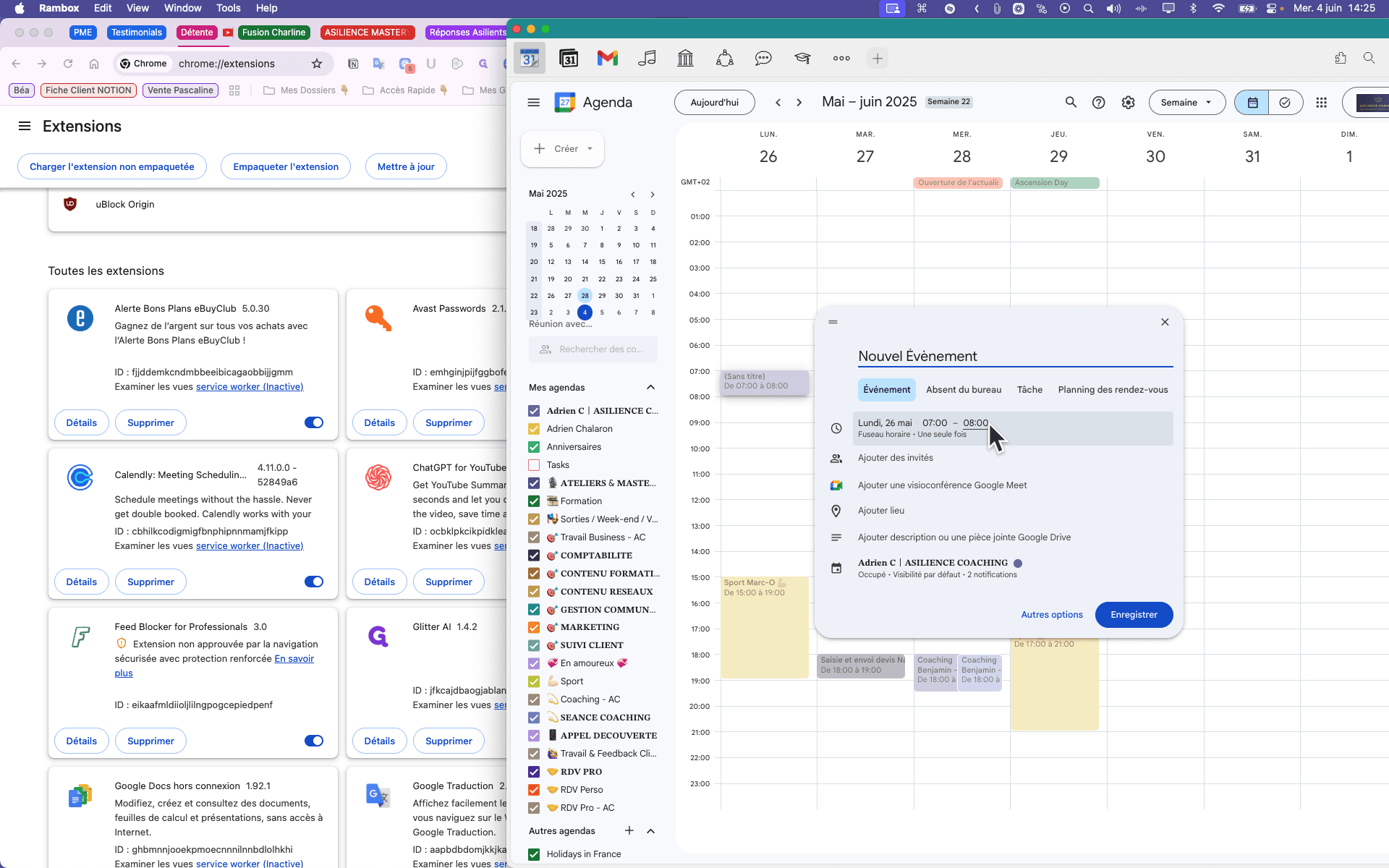Toggle Alerte Bons Plans eBuyClub extension
The image size is (1389, 868).
tap(314, 422)
